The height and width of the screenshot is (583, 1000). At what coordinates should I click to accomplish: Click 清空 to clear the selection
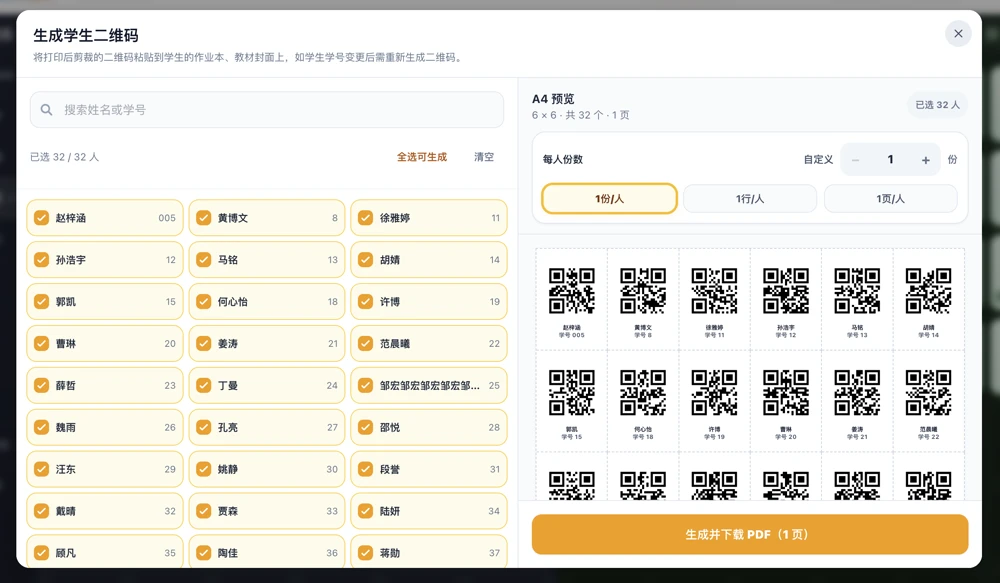coord(484,157)
